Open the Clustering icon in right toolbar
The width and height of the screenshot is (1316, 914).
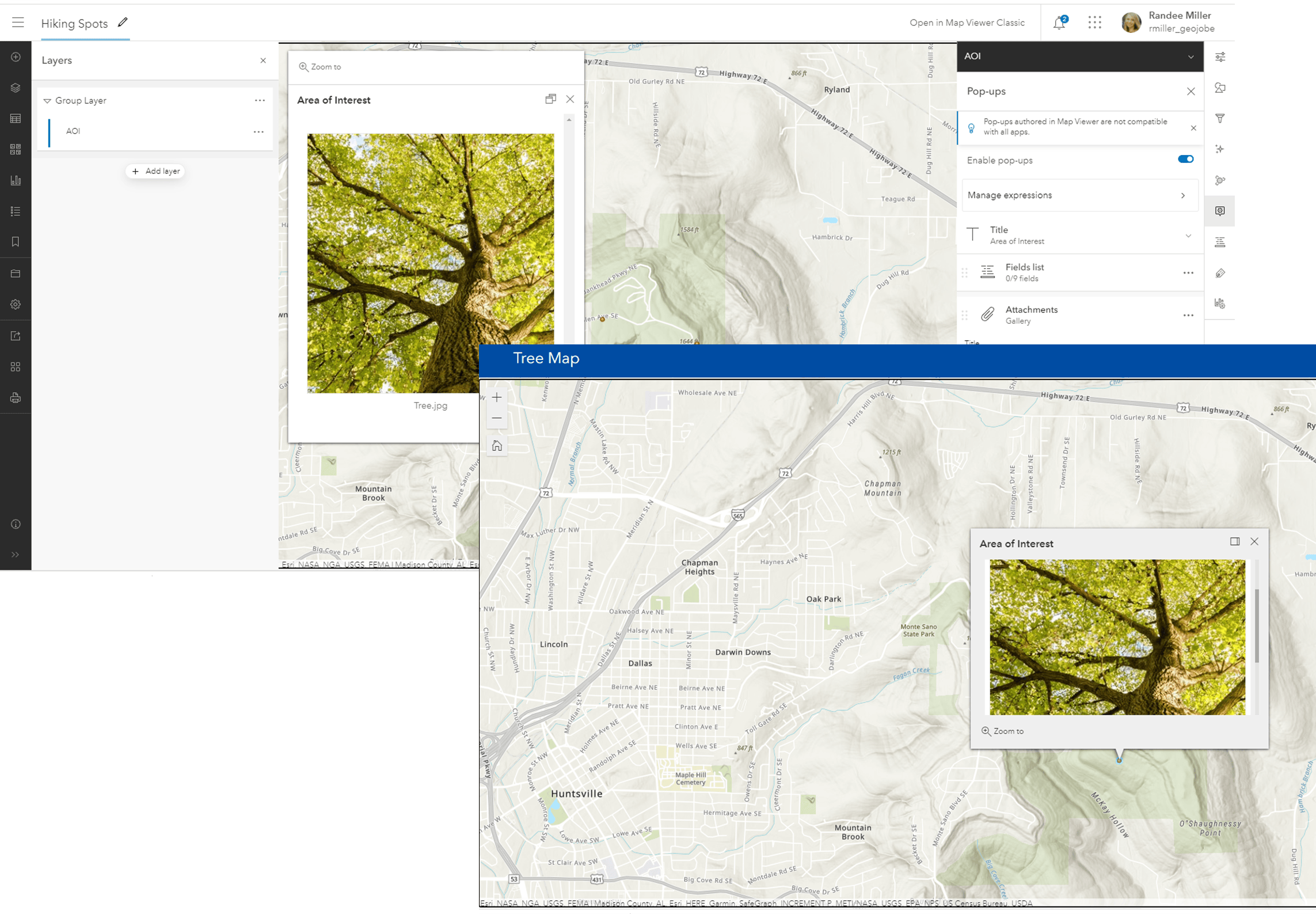(x=1220, y=180)
